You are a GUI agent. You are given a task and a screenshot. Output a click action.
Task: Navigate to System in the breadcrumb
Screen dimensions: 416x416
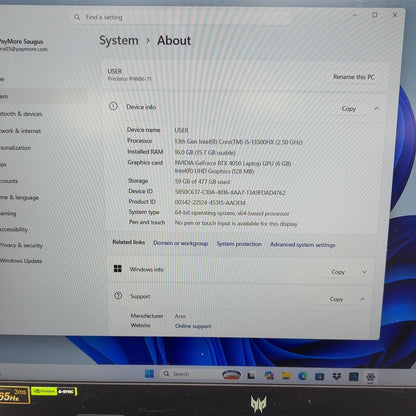click(119, 41)
